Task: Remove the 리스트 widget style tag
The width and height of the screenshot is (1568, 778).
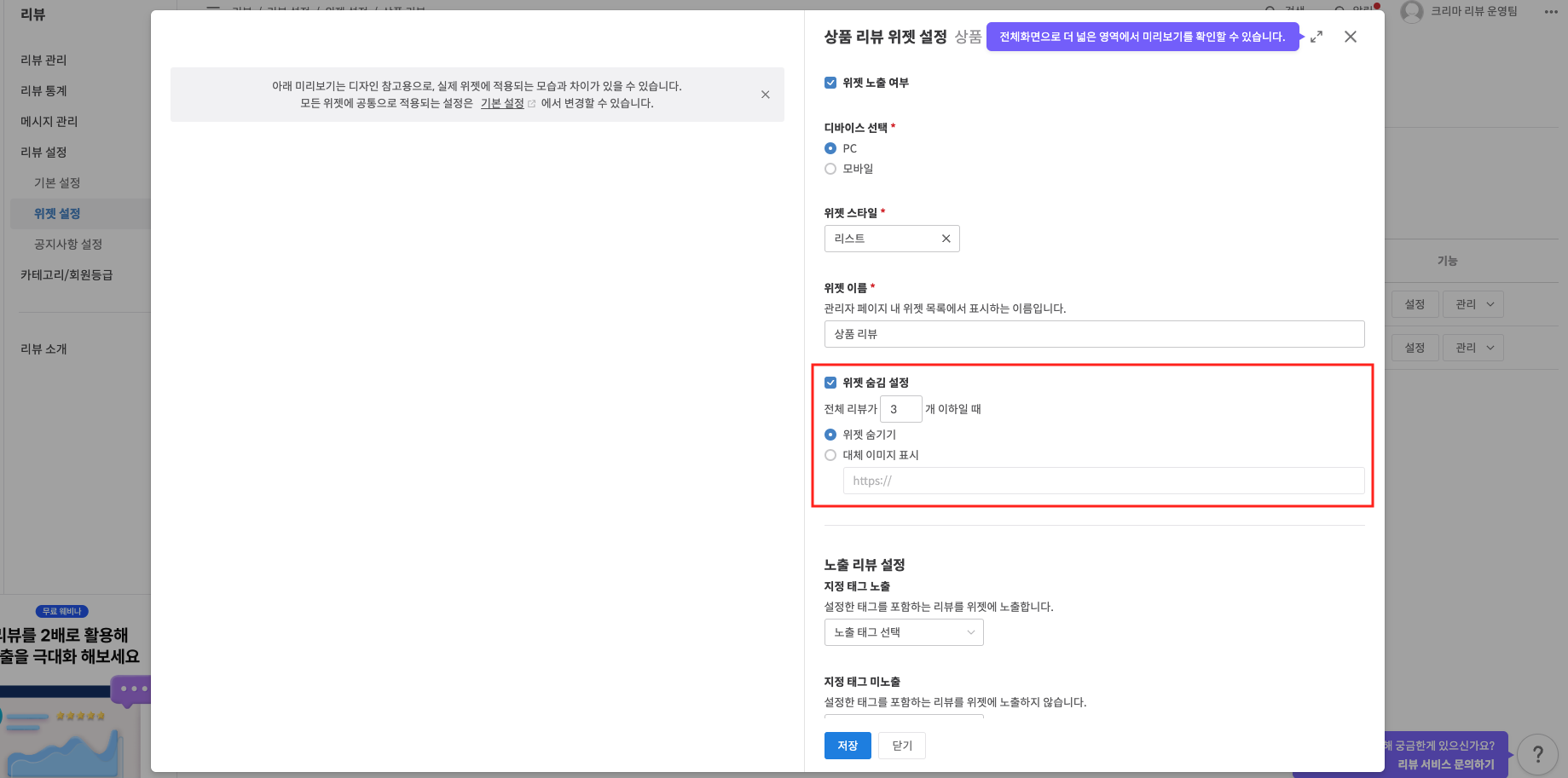Action: [x=946, y=239]
